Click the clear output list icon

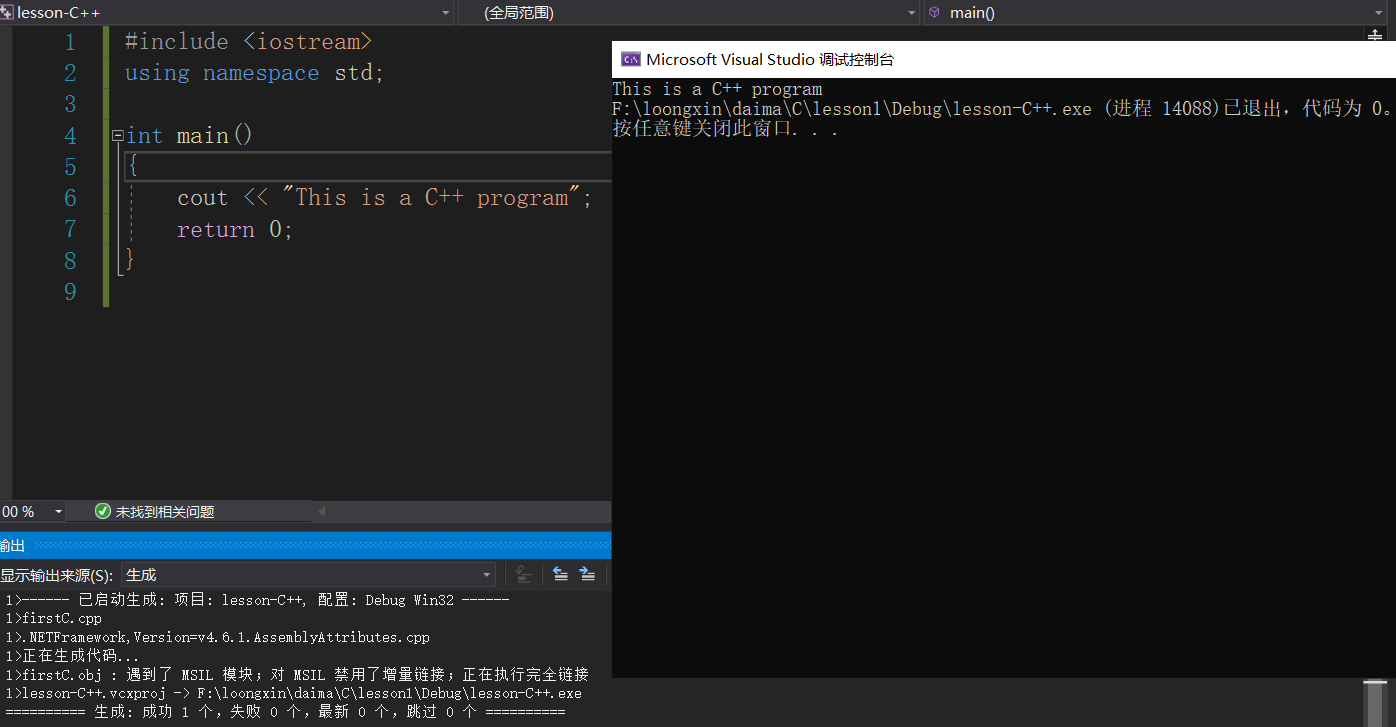523,574
